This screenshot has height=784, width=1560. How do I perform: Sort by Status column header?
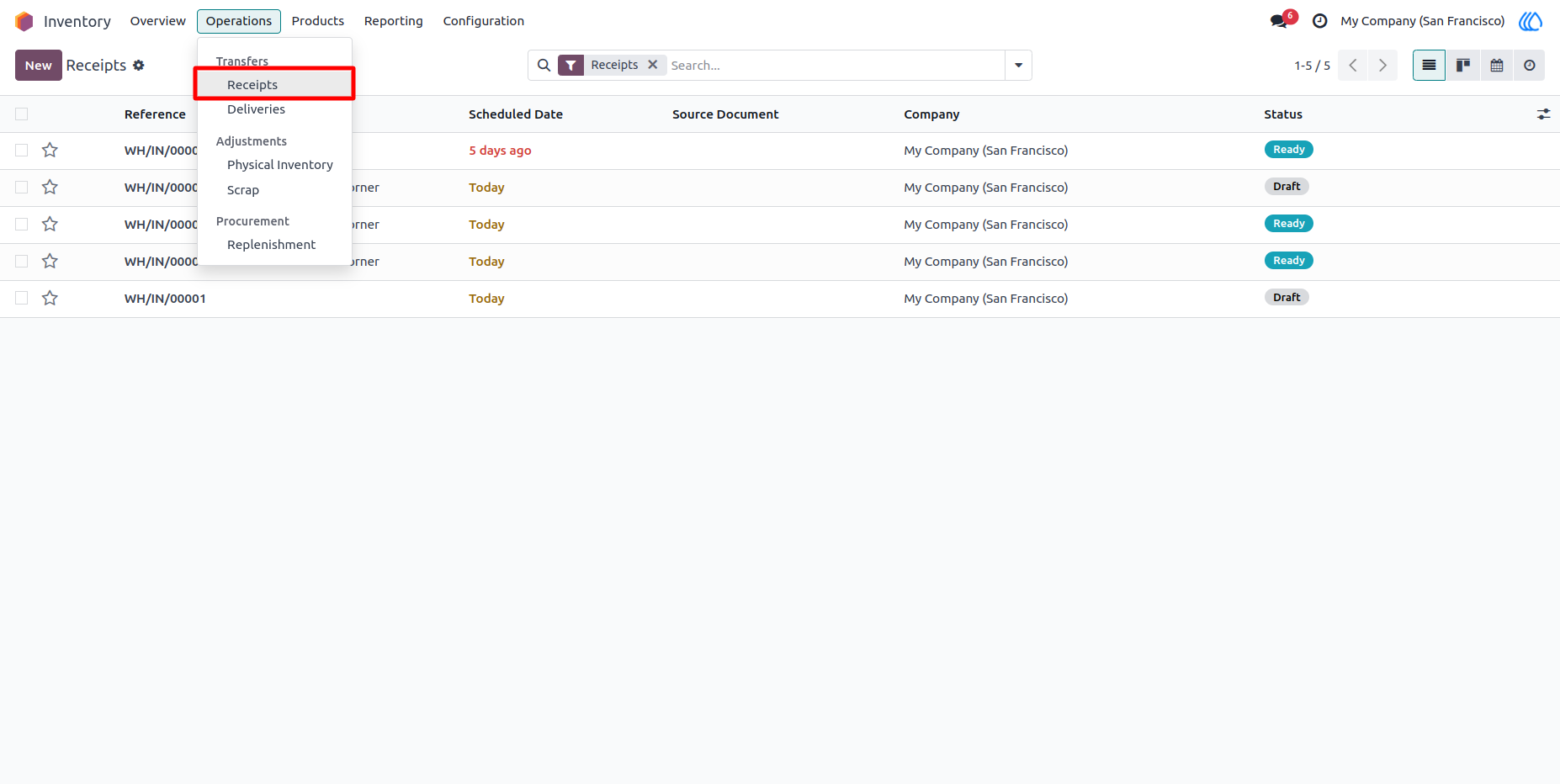pyautogui.click(x=1283, y=114)
